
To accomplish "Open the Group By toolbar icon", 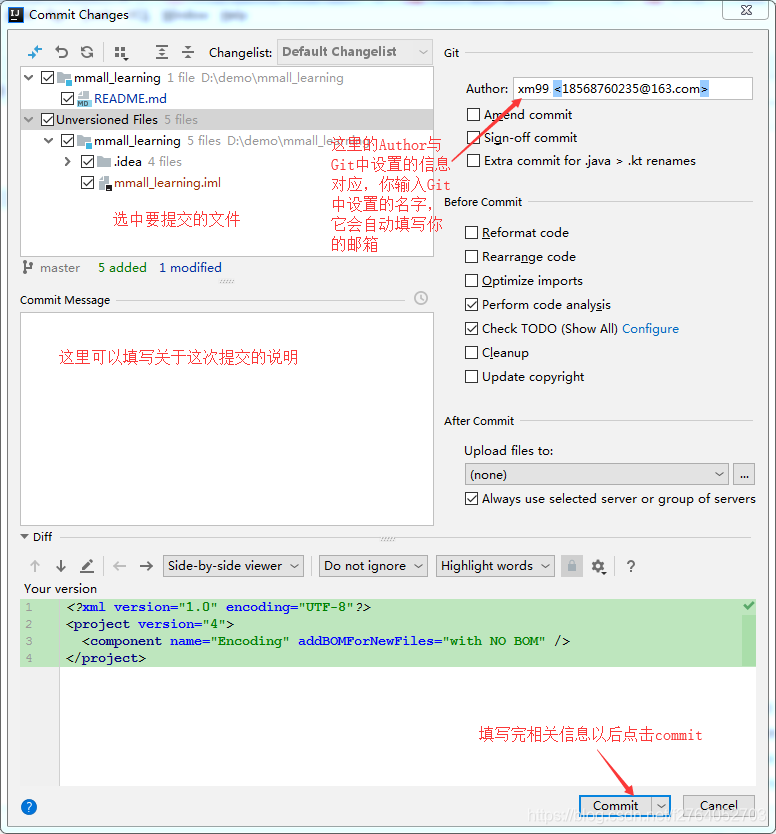I will point(121,52).
